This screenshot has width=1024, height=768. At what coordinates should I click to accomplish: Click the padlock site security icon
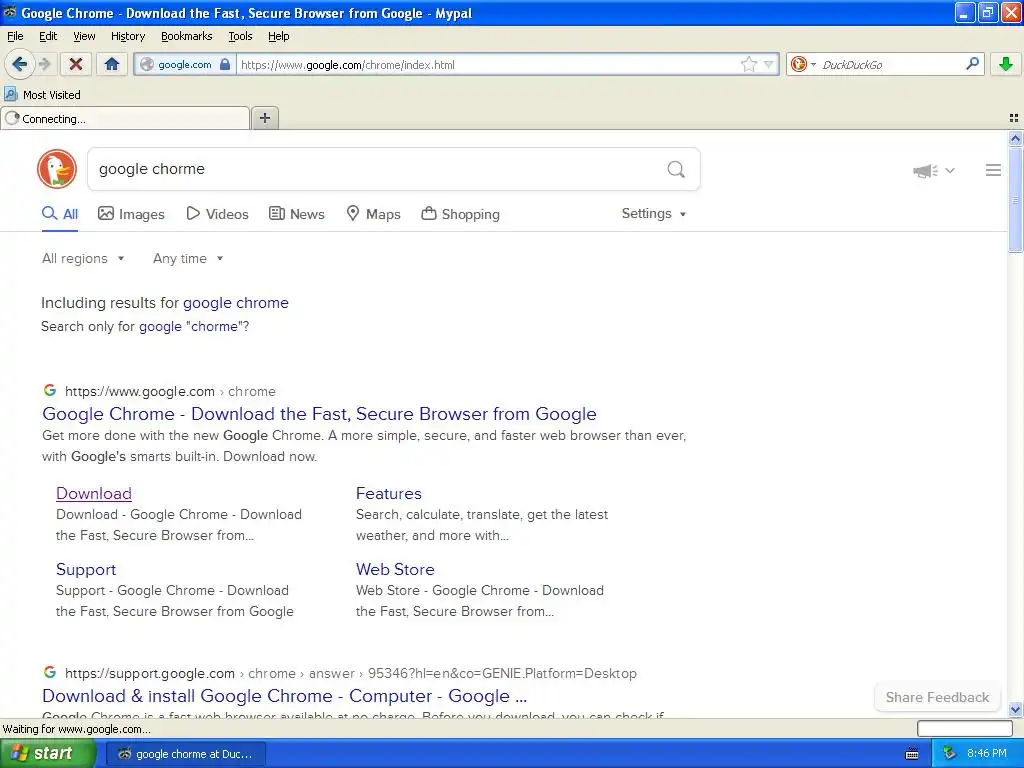click(x=225, y=64)
